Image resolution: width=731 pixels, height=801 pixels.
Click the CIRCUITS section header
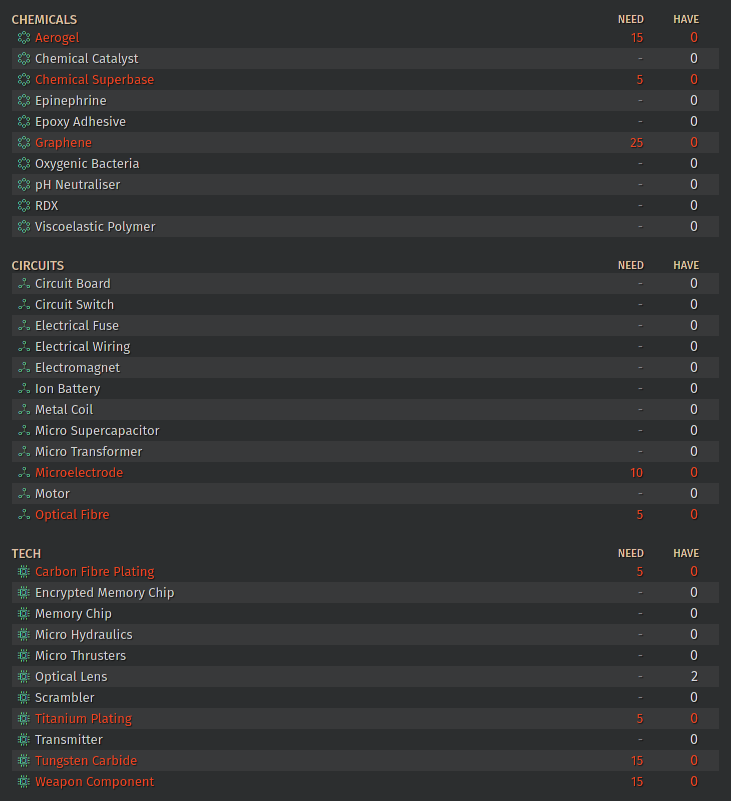38,266
